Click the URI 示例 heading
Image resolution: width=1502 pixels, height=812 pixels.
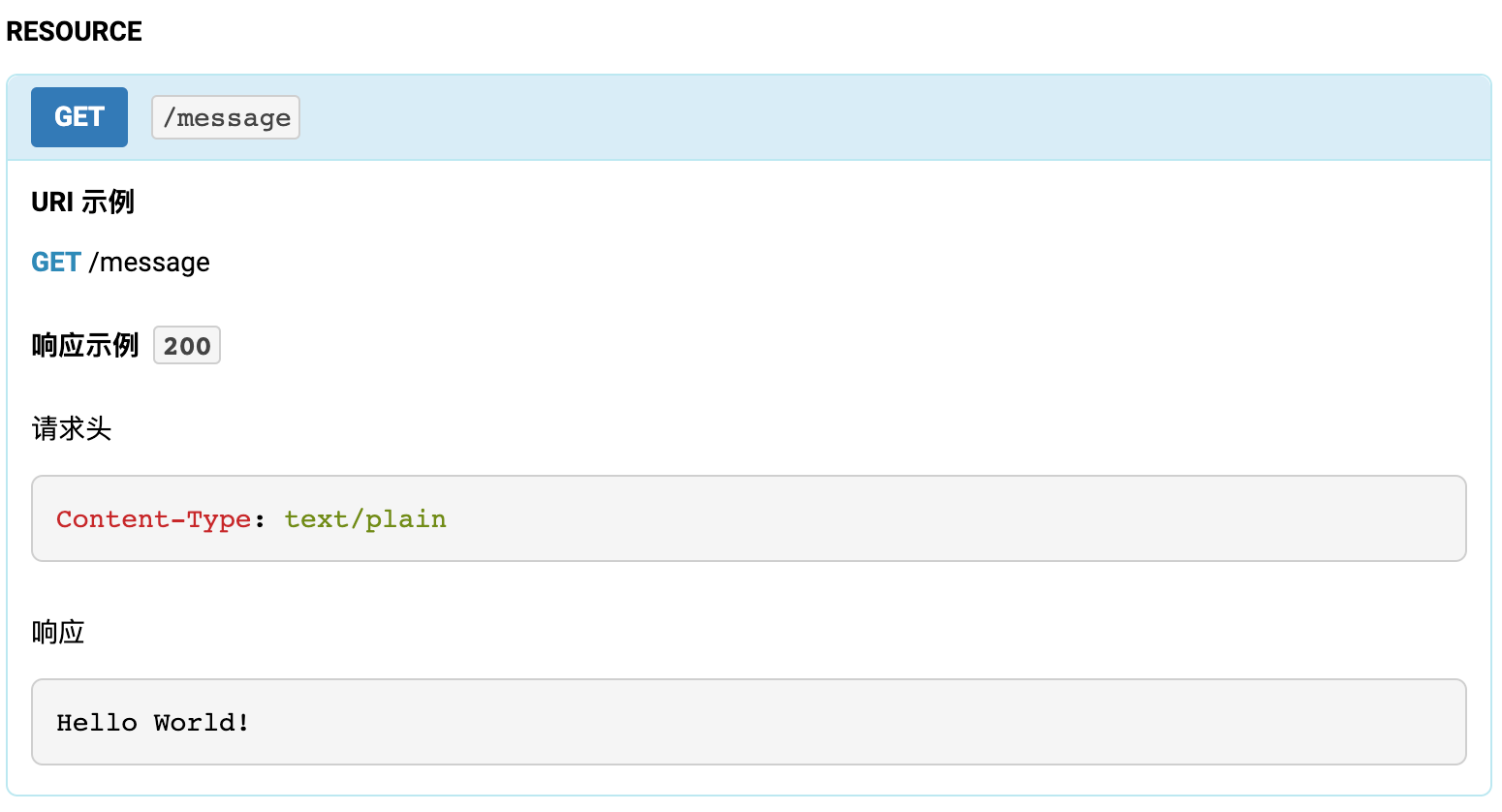click(x=82, y=202)
